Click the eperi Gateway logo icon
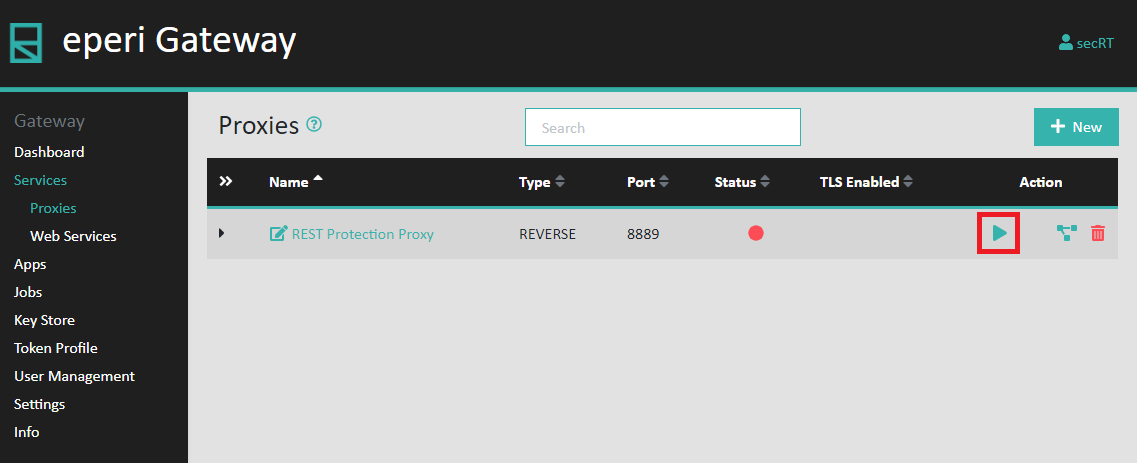The image size is (1137, 463). [25, 43]
